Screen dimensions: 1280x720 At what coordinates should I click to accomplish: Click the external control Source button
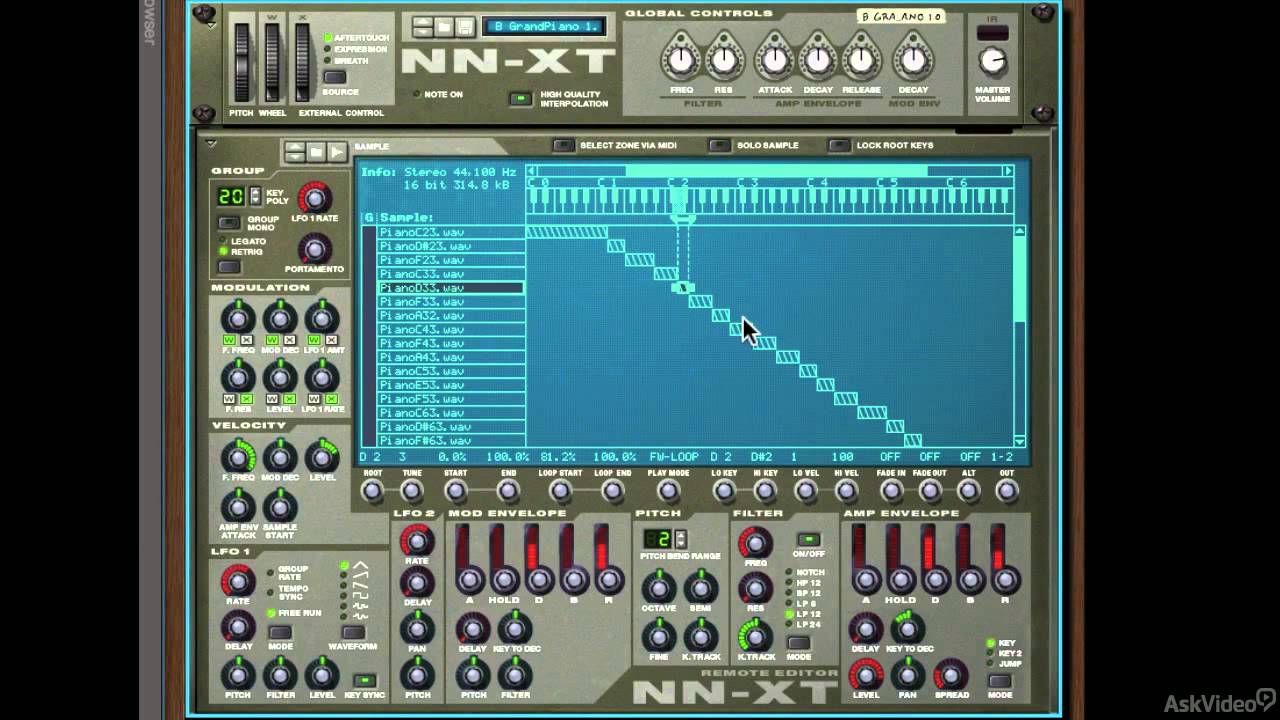click(334, 77)
